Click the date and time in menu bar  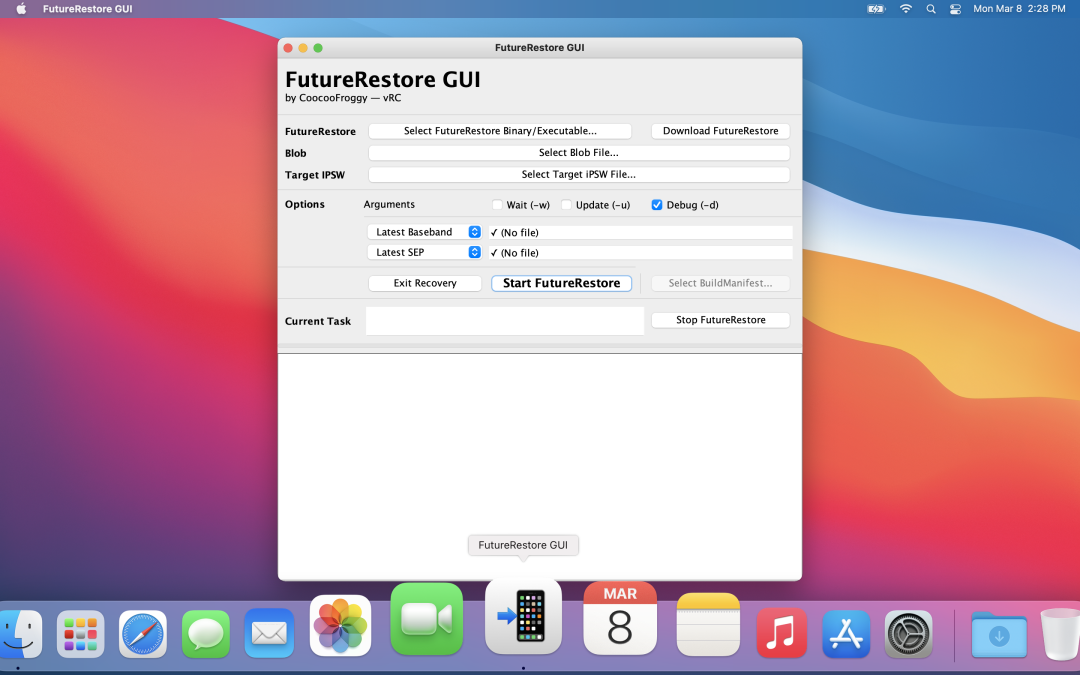[1019, 9]
